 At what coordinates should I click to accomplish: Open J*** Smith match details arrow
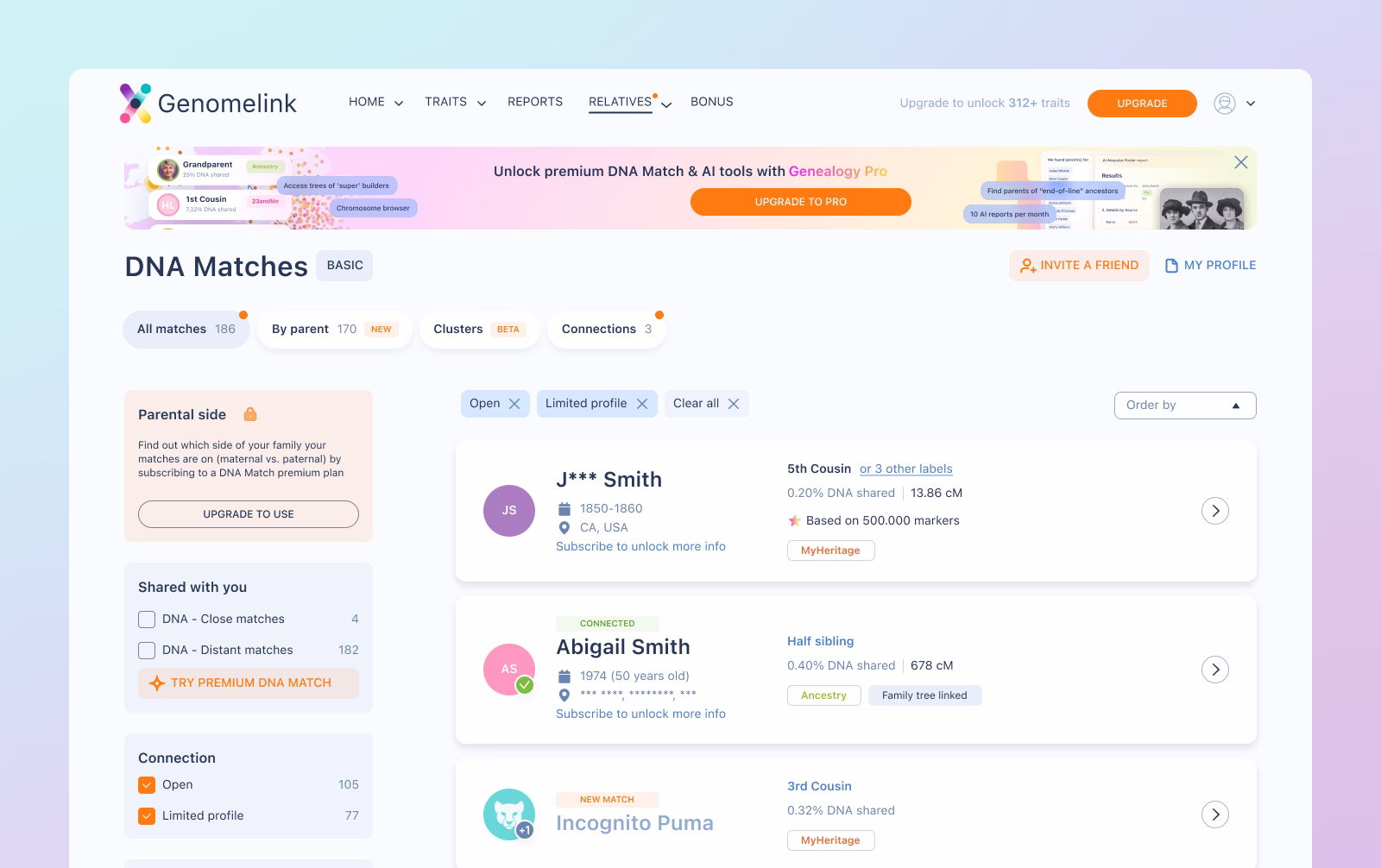click(1215, 511)
